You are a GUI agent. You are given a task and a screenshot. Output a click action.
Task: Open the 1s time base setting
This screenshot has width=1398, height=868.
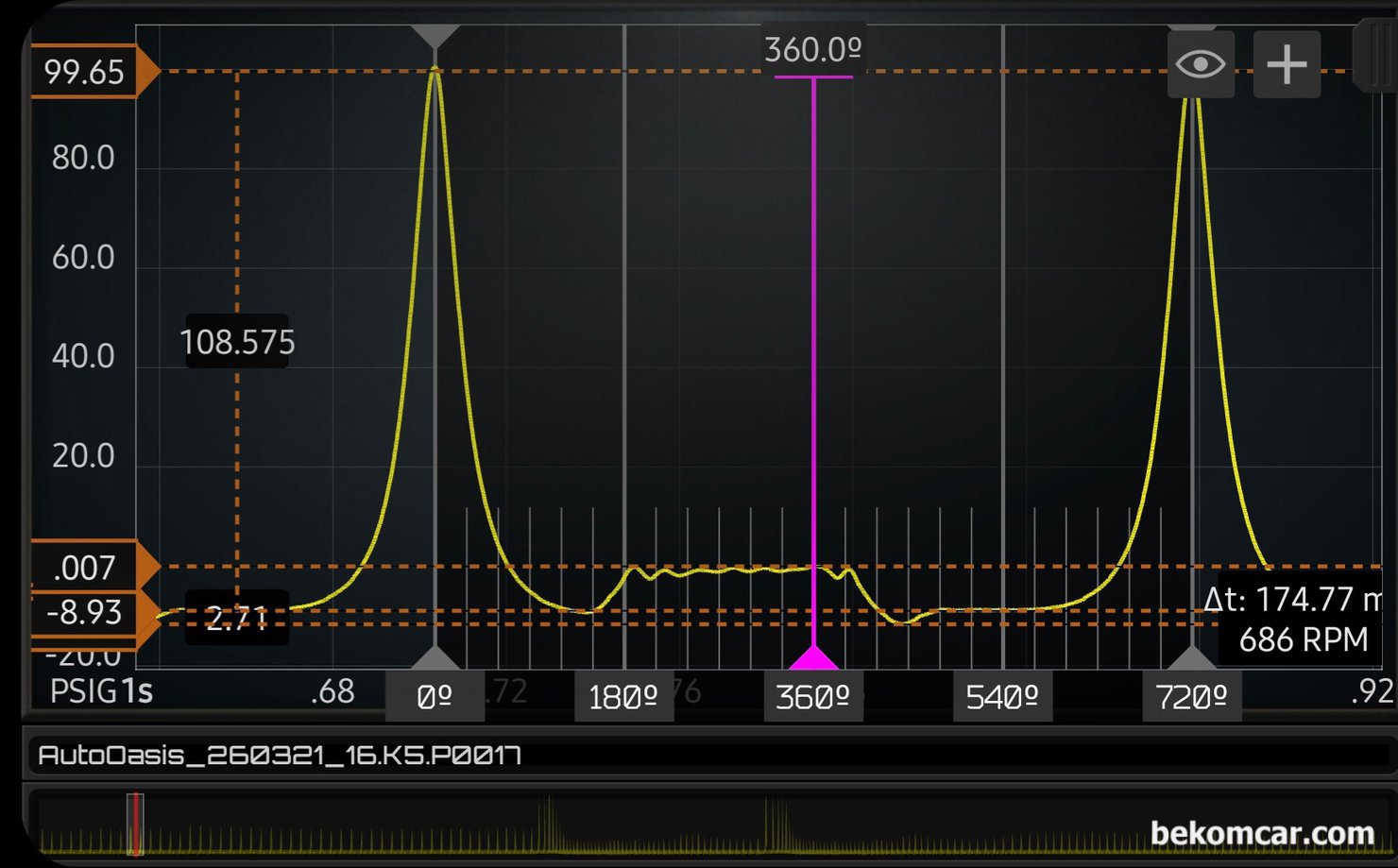[x=137, y=691]
